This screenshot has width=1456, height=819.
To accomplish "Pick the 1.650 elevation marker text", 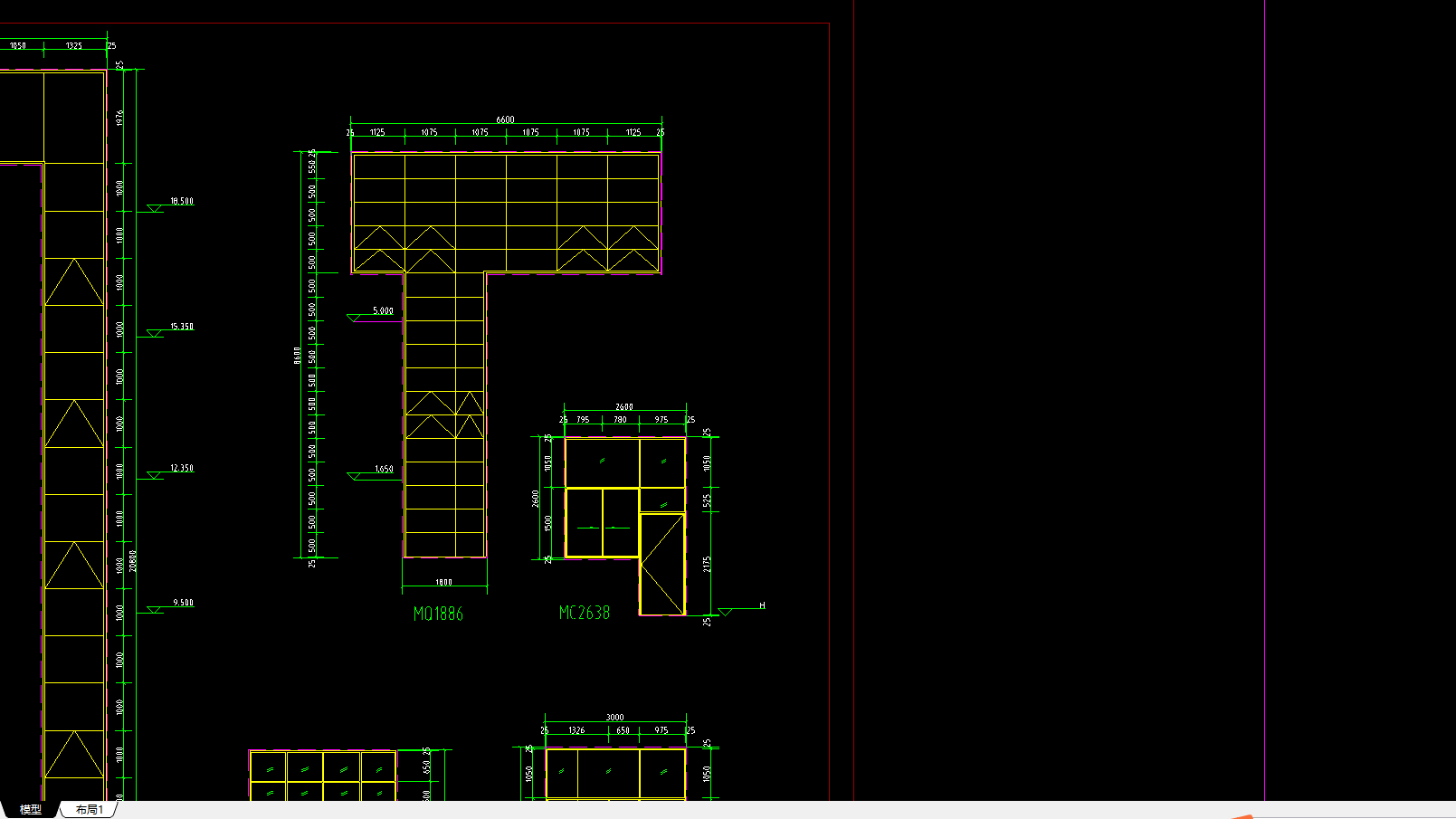I will pos(384,469).
